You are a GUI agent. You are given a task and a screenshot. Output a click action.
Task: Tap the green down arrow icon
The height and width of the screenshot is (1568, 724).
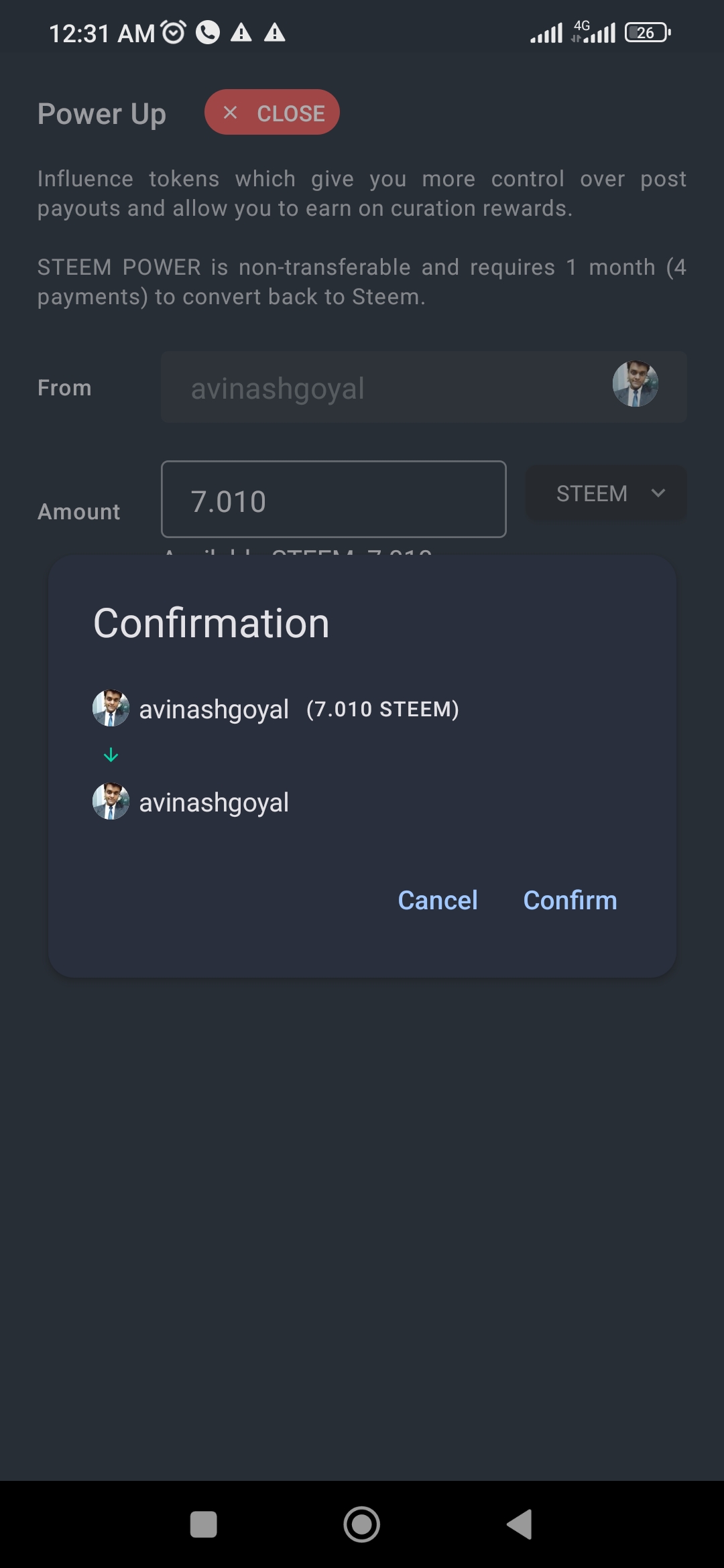(x=111, y=755)
